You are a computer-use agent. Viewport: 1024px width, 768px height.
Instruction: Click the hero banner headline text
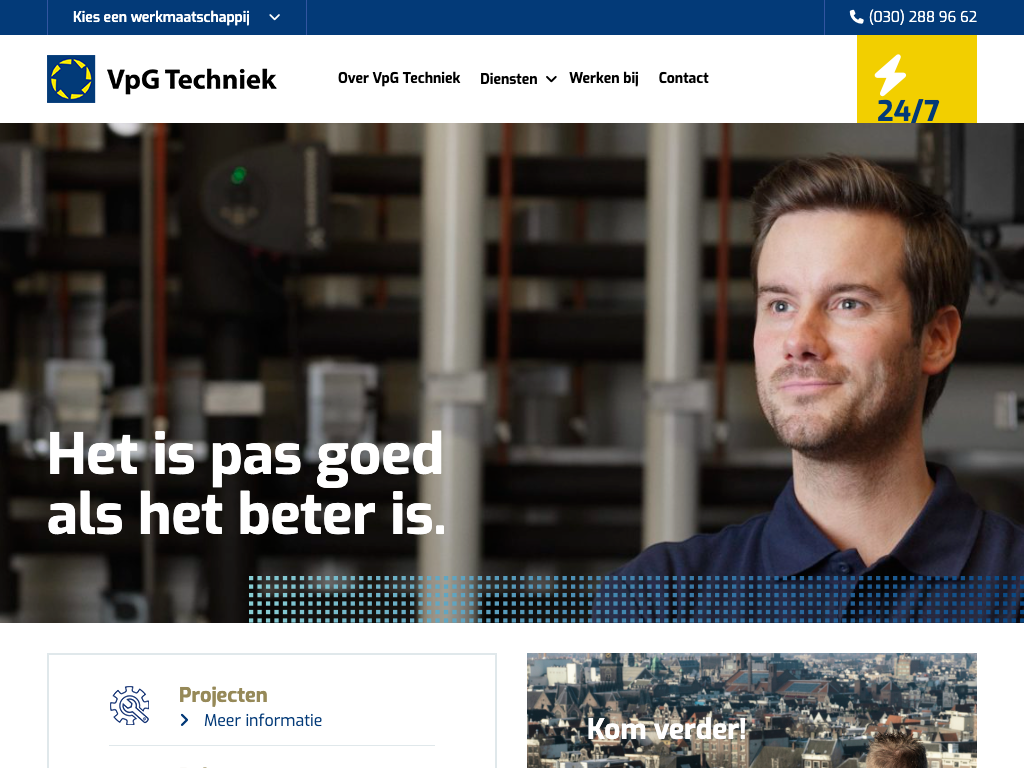coord(247,483)
